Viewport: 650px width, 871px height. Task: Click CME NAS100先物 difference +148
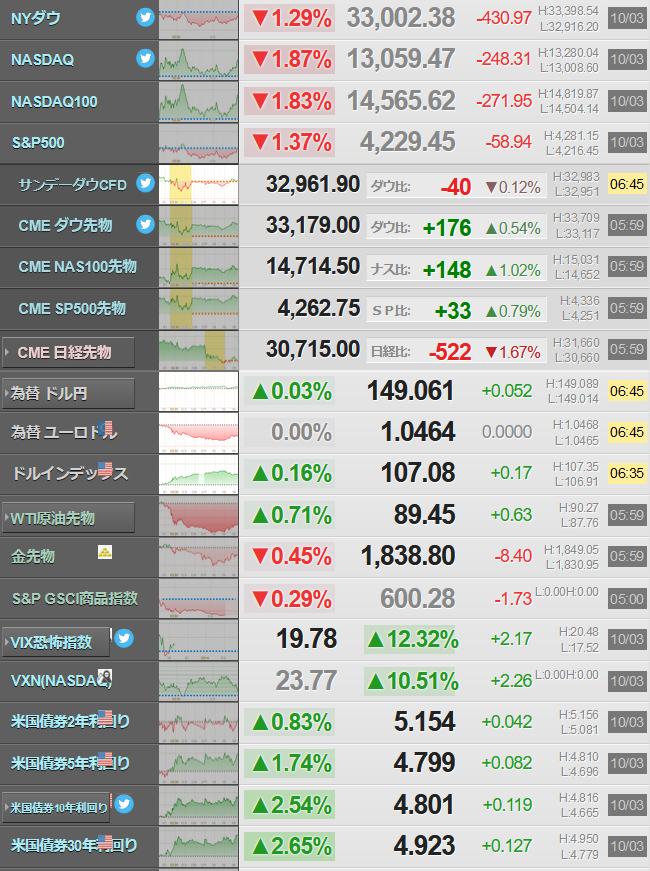coord(447,270)
